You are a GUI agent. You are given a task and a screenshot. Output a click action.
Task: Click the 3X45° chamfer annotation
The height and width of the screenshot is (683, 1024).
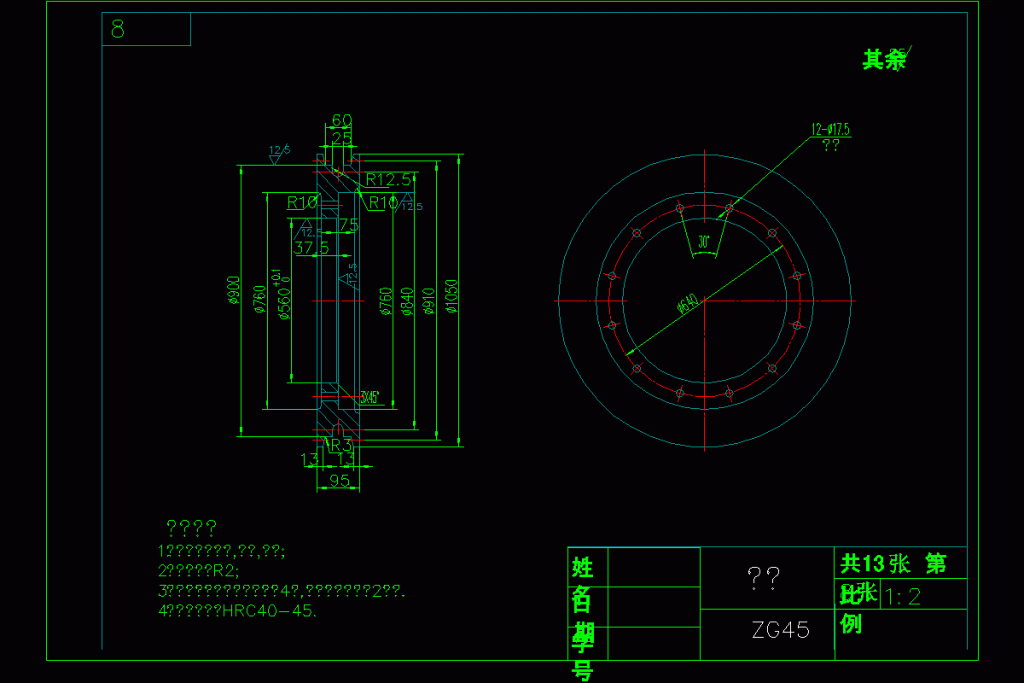click(371, 397)
